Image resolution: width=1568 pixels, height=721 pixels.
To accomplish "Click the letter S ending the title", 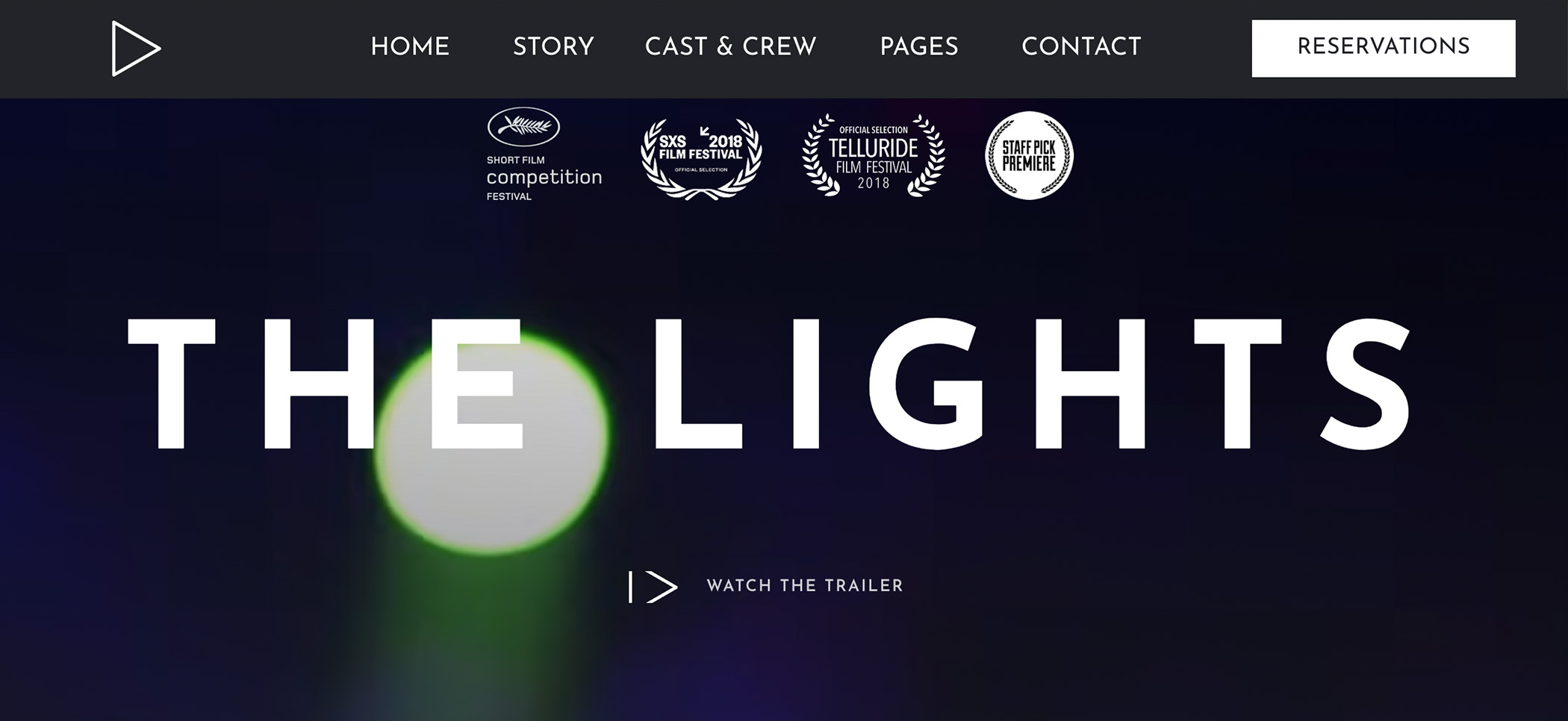I will 1366,384.
